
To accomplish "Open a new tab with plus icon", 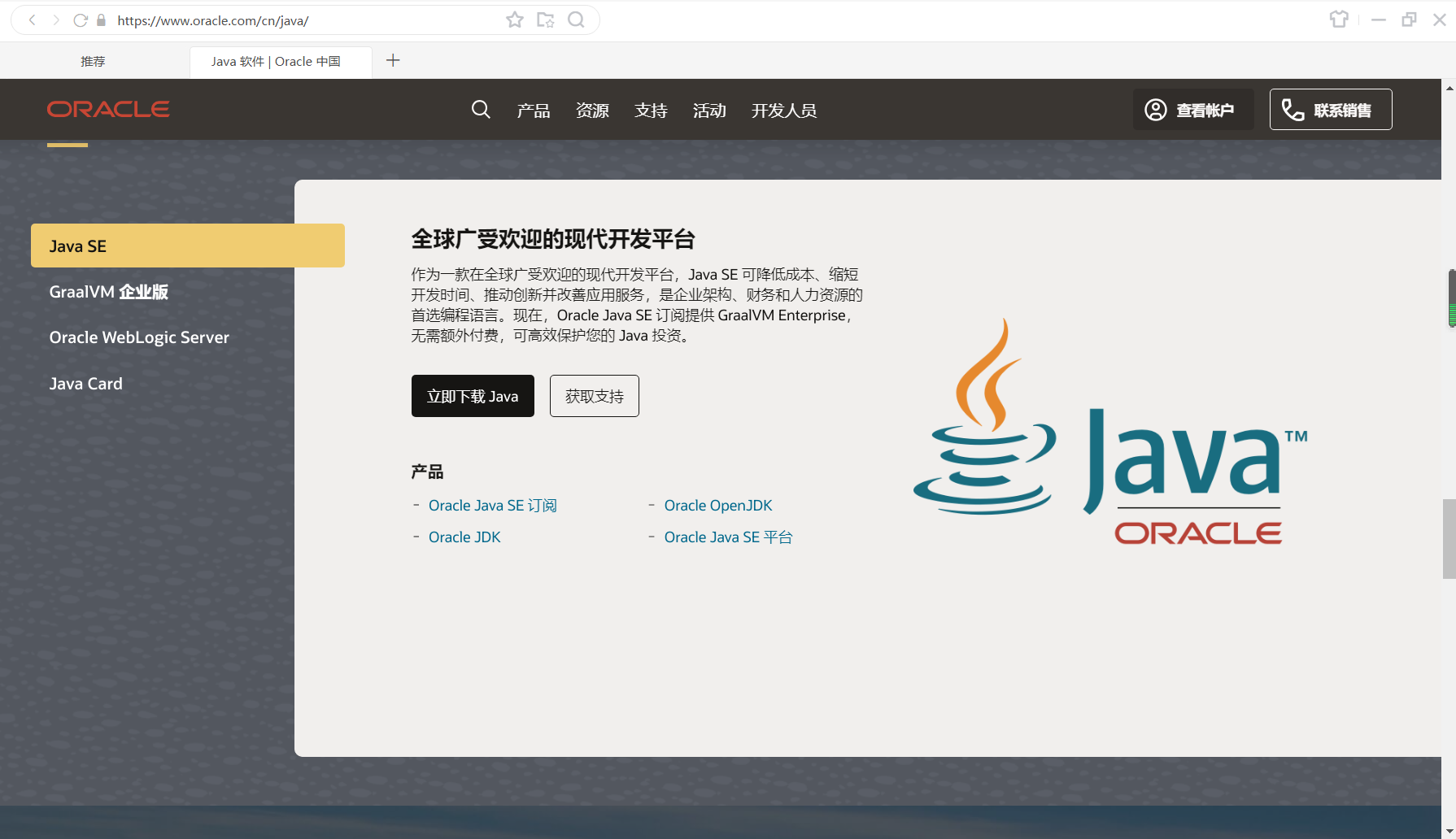I will click(393, 60).
